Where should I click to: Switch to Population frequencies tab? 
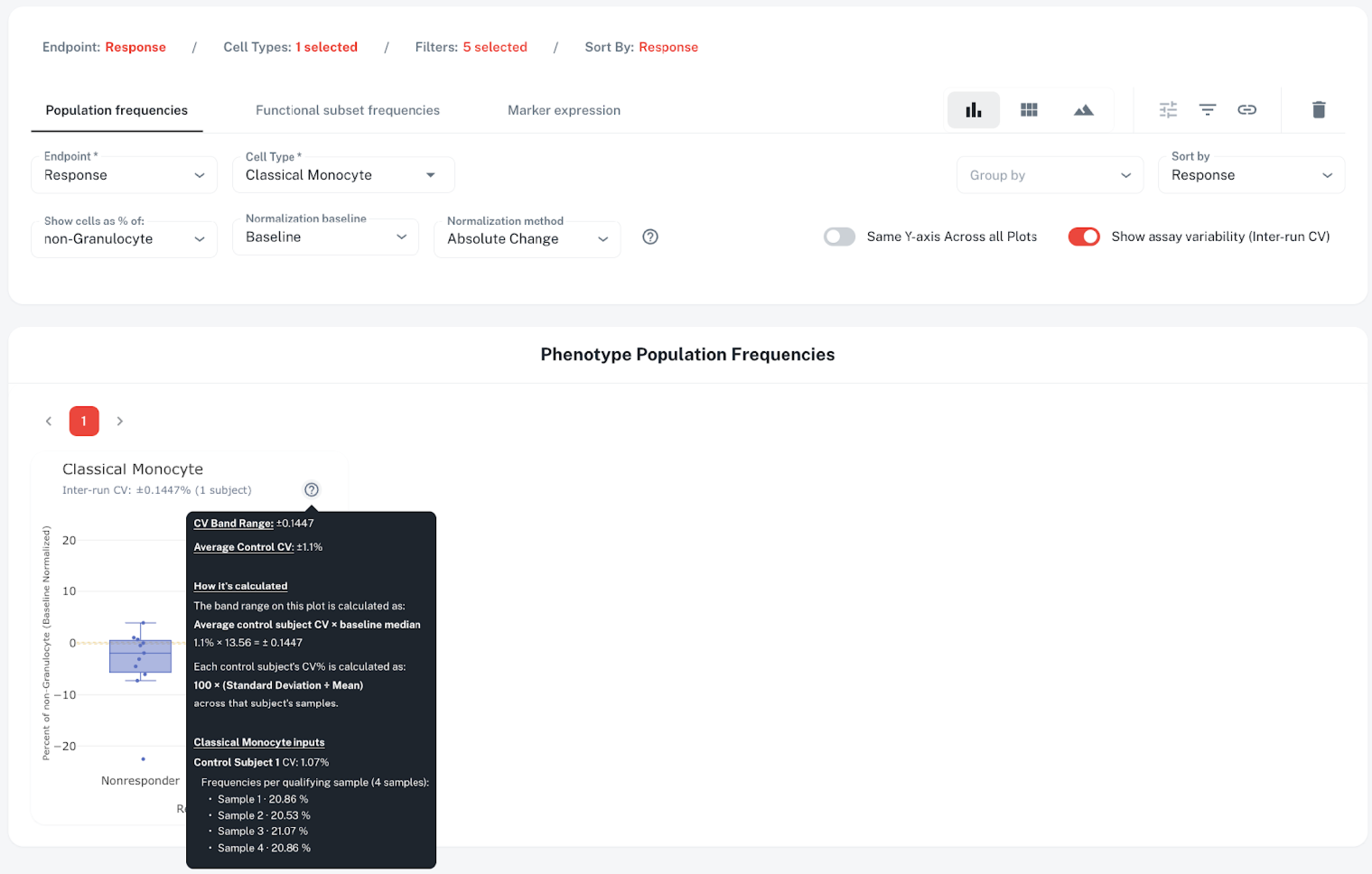117,110
